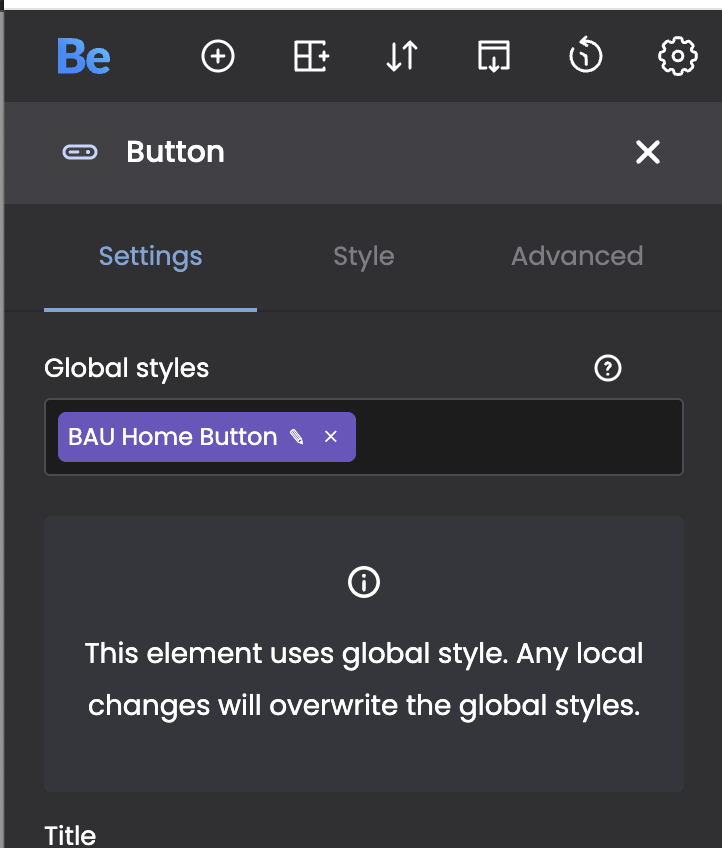Screen dimensions: 722x848
Task: Click the Title field label
Action: pos(70,835)
